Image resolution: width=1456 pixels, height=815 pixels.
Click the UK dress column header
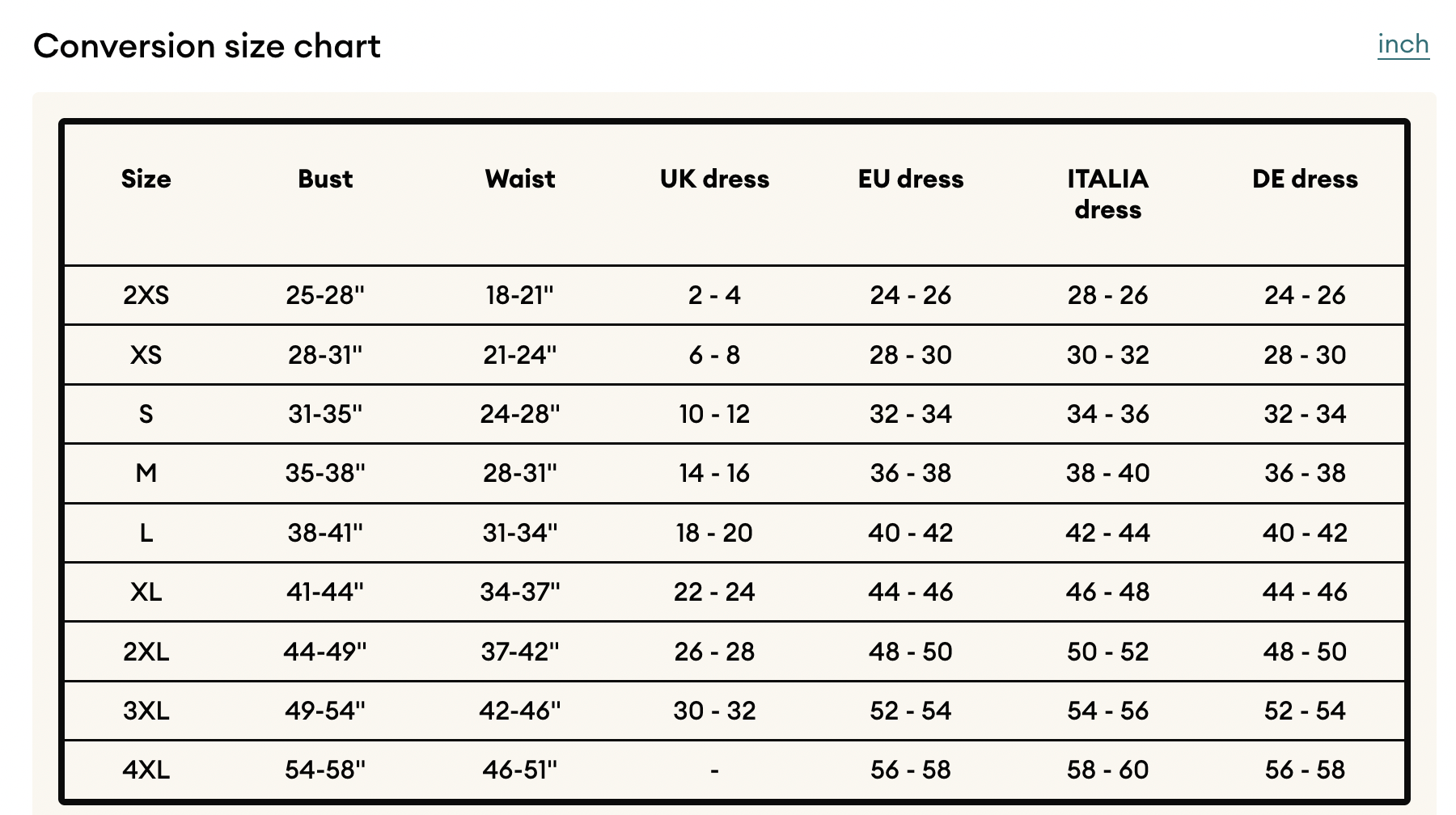tap(714, 179)
